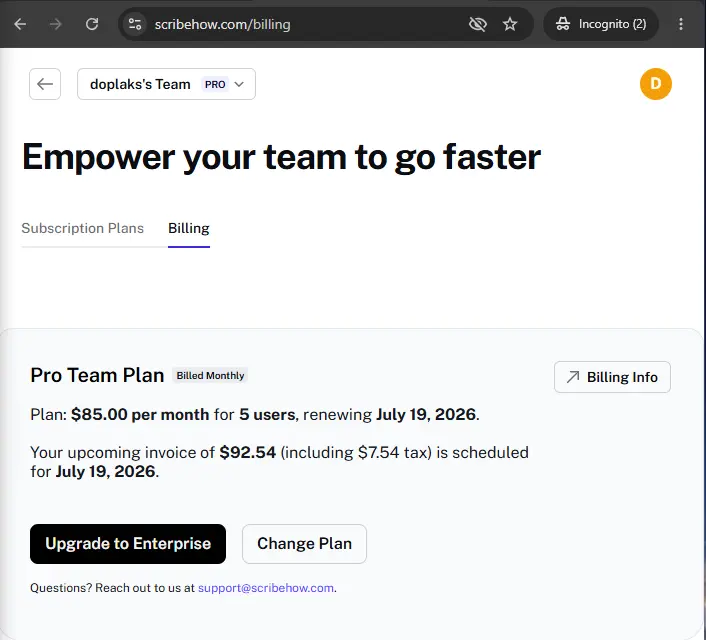Reload the page

click(x=92, y=24)
